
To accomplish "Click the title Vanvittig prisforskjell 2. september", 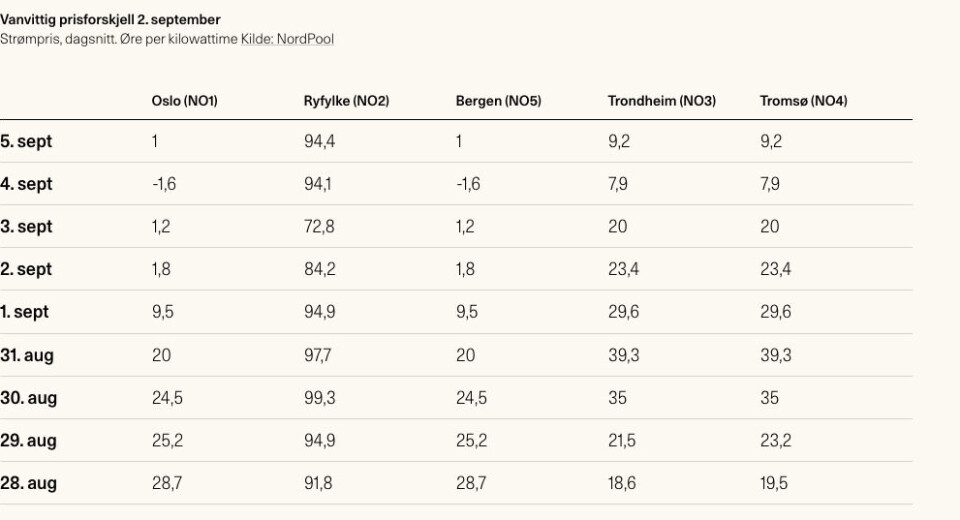I will tap(111, 20).
